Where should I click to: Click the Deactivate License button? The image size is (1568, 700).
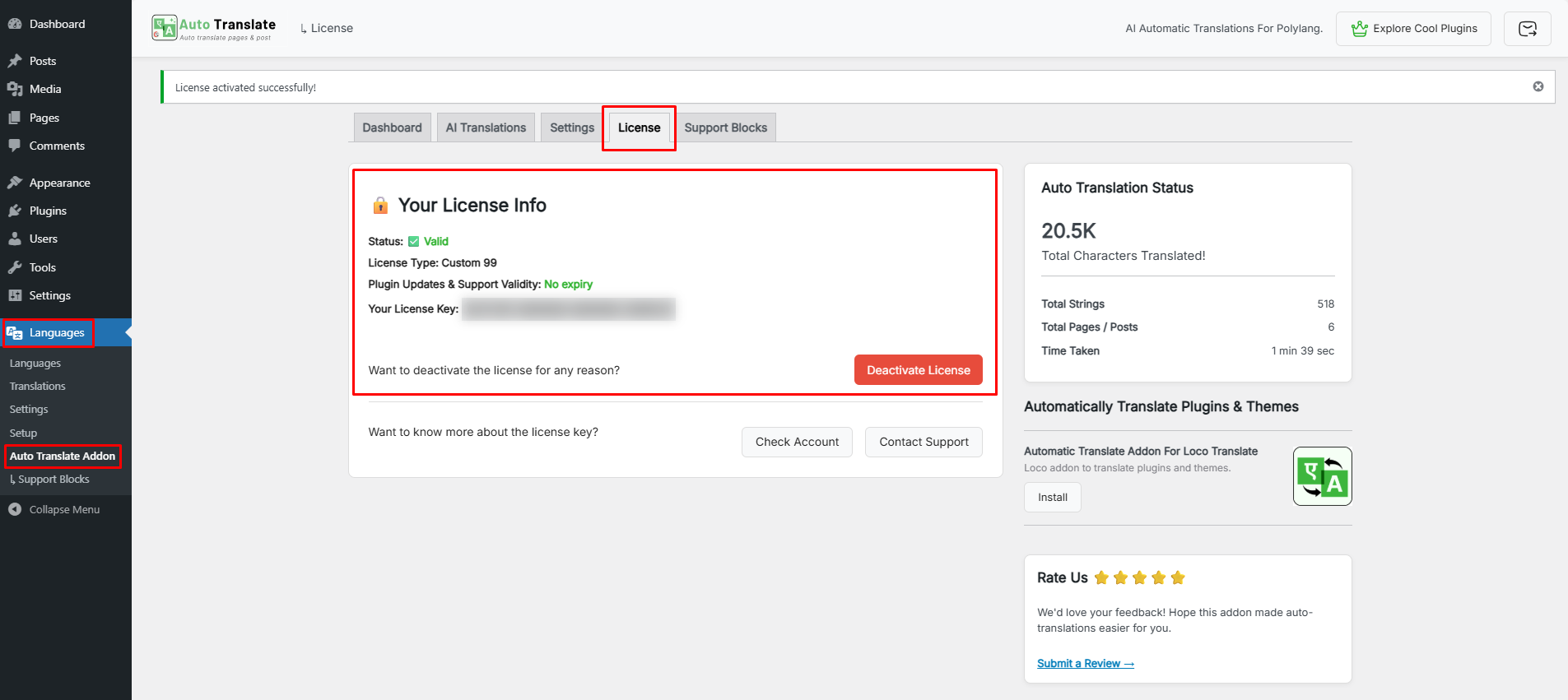click(x=919, y=370)
